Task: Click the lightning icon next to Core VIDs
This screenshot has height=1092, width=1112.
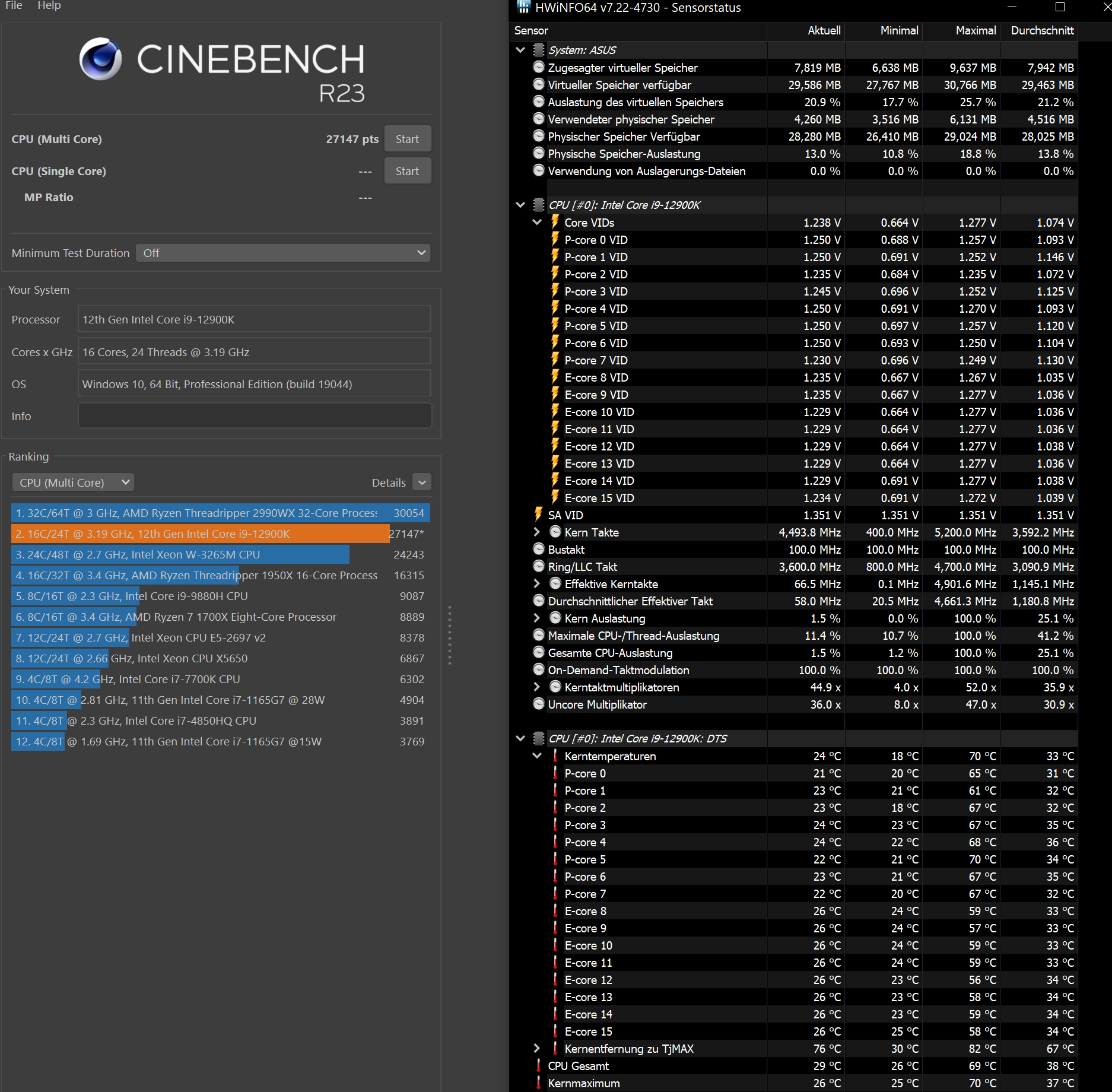Action: [x=555, y=222]
